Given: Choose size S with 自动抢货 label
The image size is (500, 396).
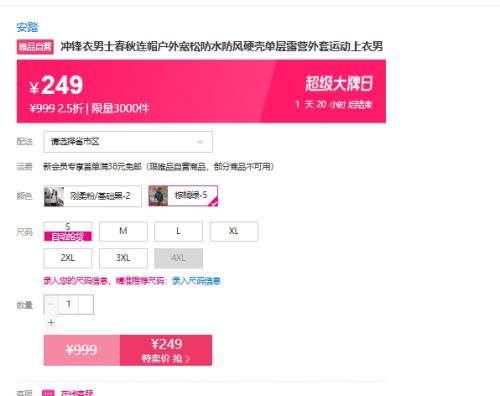Looking at the screenshot, I should click(68, 231).
